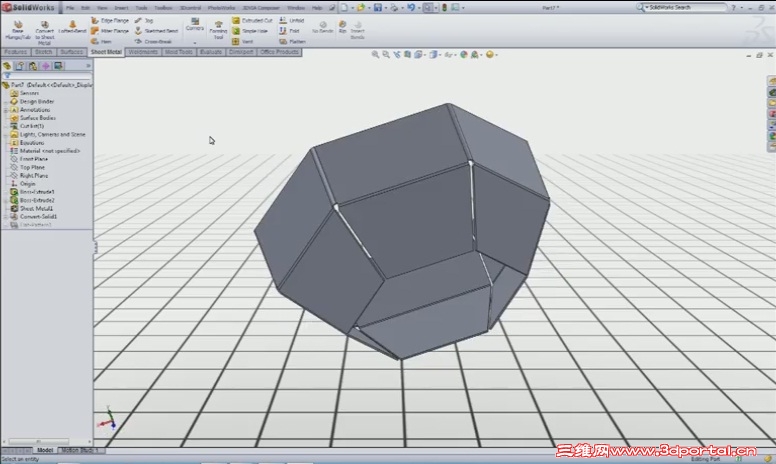Switch to the Sketch tab
The width and height of the screenshot is (776, 464).
click(44, 52)
